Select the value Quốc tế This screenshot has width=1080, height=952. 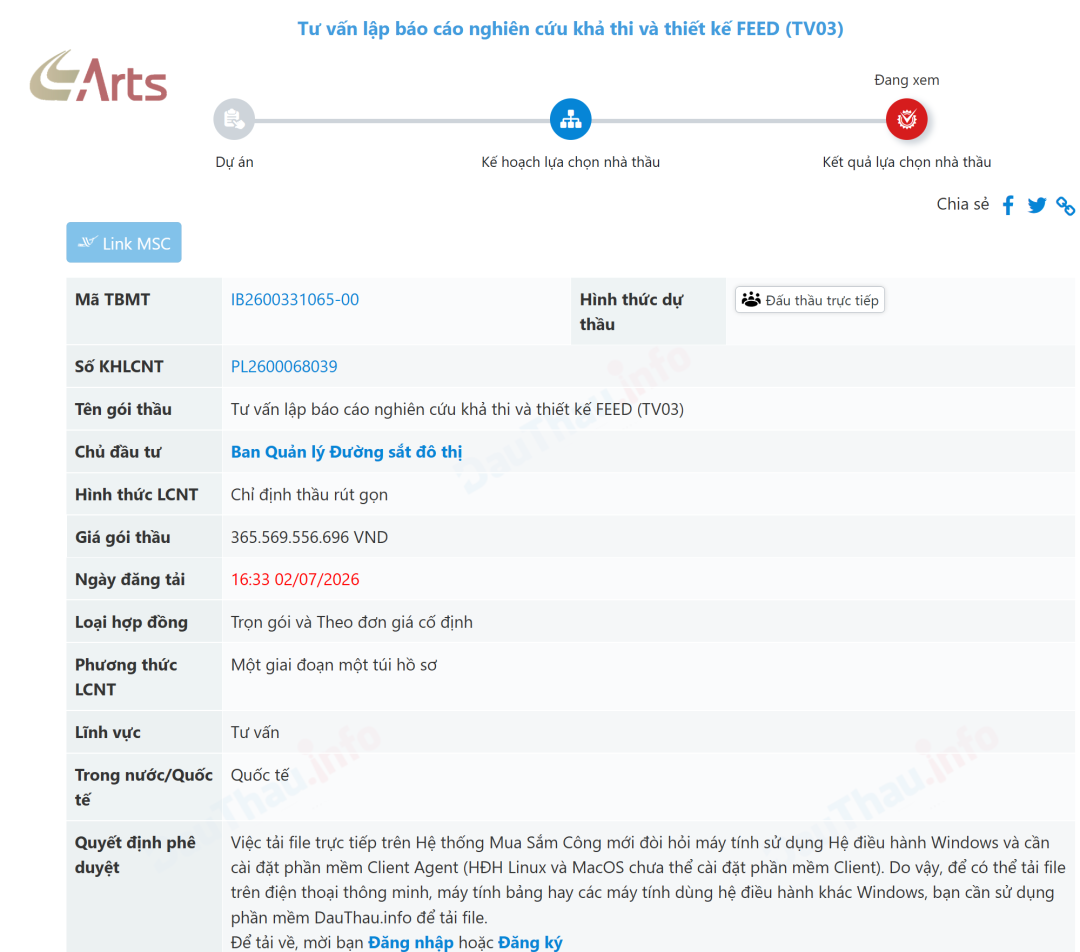(260, 775)
